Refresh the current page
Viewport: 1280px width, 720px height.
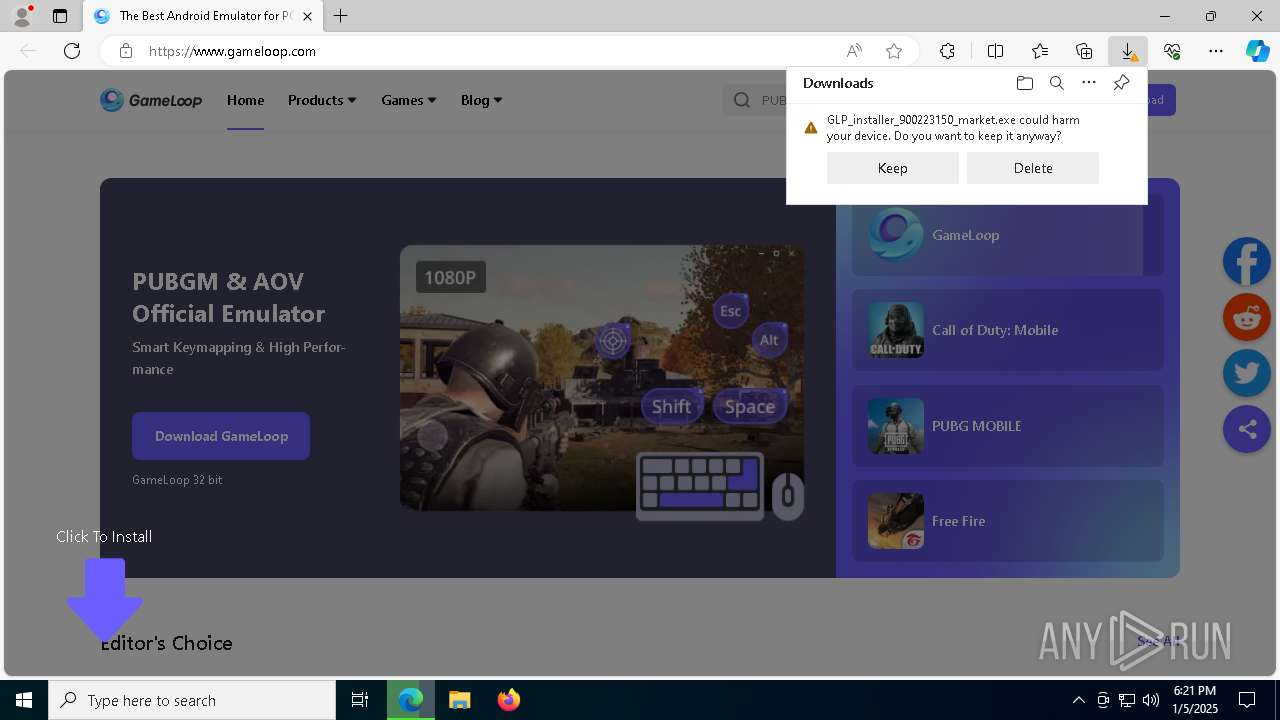point(72,51)
